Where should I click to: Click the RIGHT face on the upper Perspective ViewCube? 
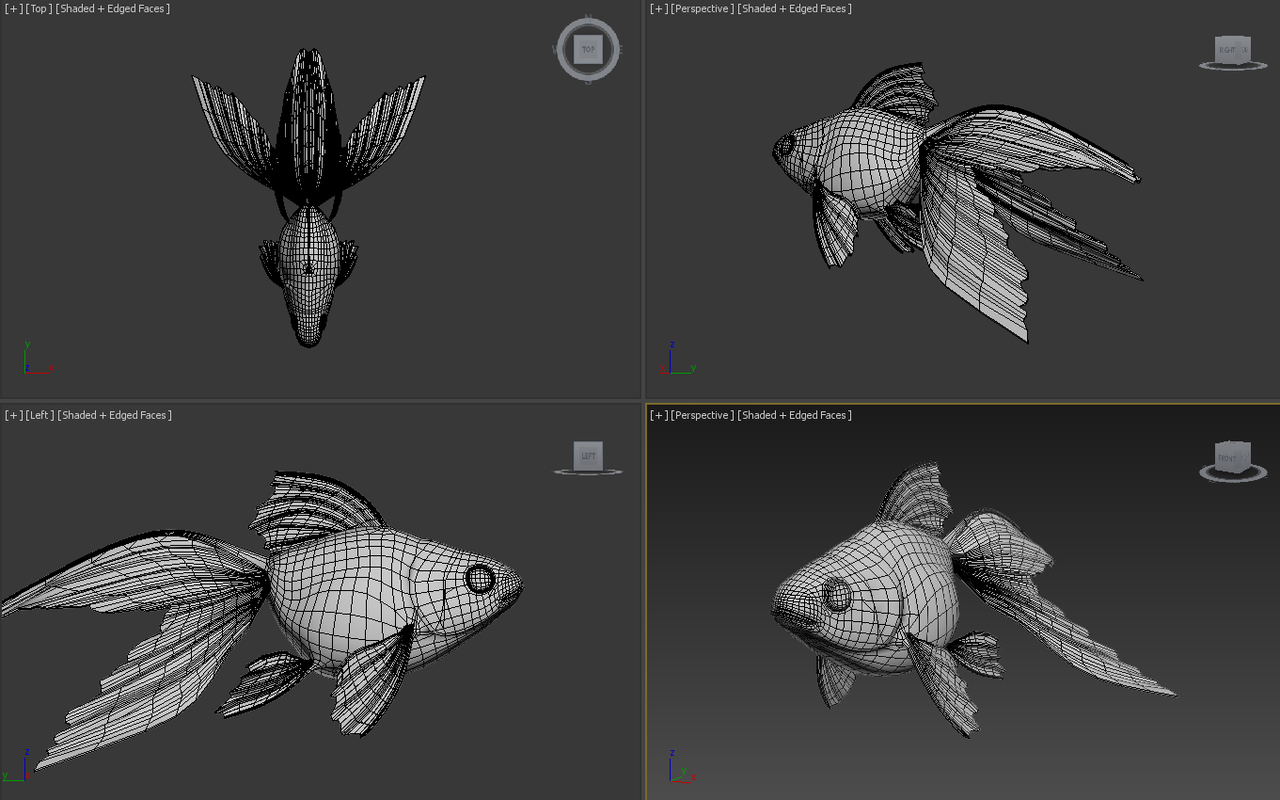pyautogui.click(x=1226, y=48)
